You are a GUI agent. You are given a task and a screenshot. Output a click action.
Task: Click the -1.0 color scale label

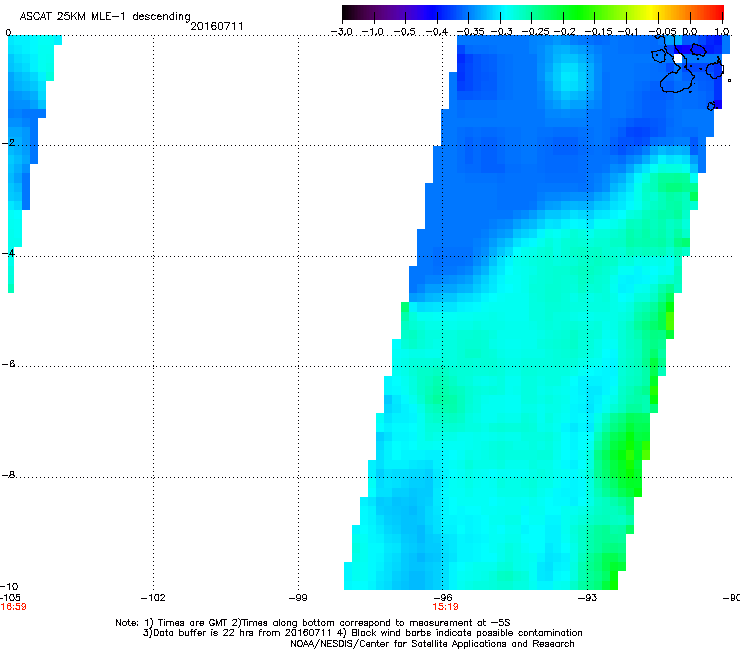[x=374, y=32]
